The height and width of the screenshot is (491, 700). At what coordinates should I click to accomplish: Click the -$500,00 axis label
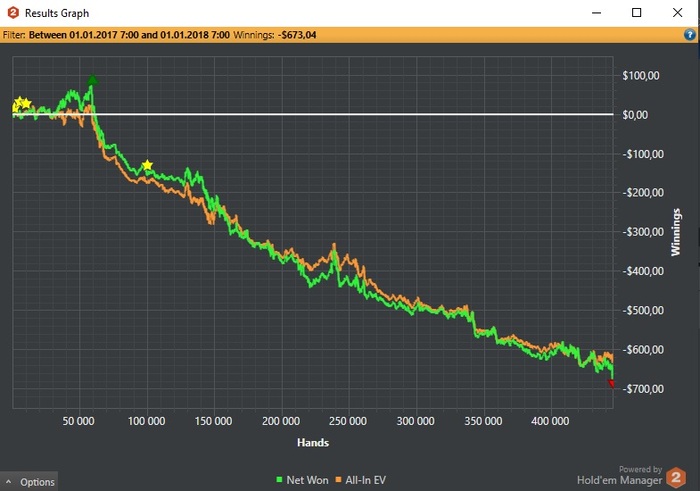(643, 310)
